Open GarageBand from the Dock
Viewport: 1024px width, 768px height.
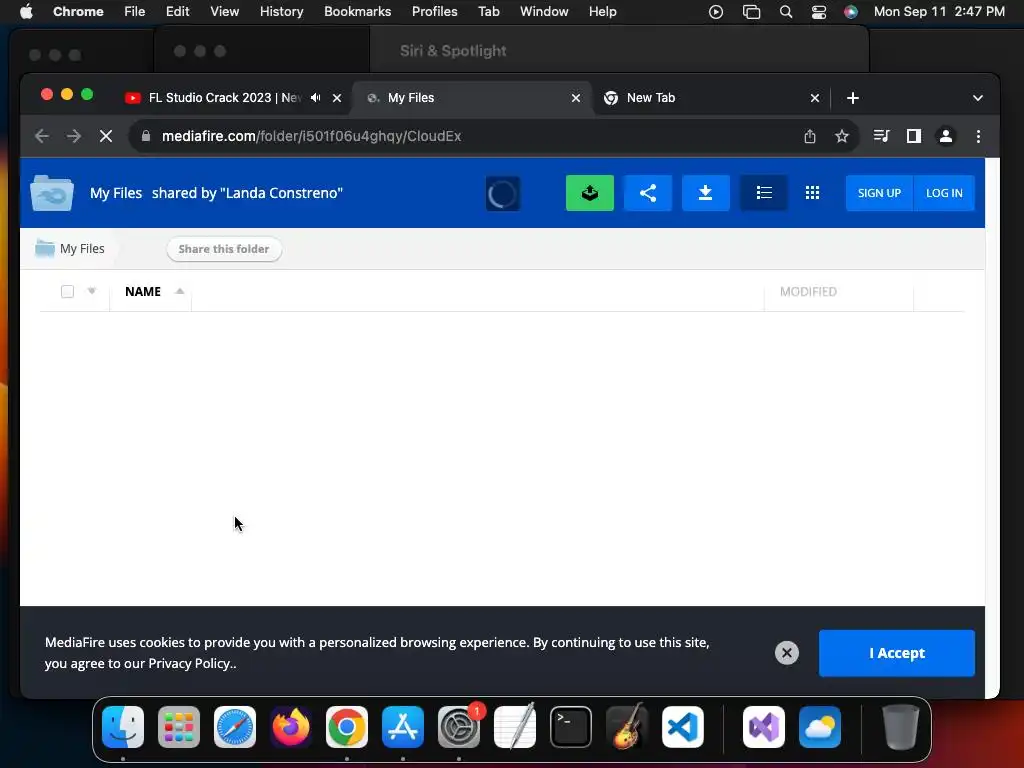(627, 727)
